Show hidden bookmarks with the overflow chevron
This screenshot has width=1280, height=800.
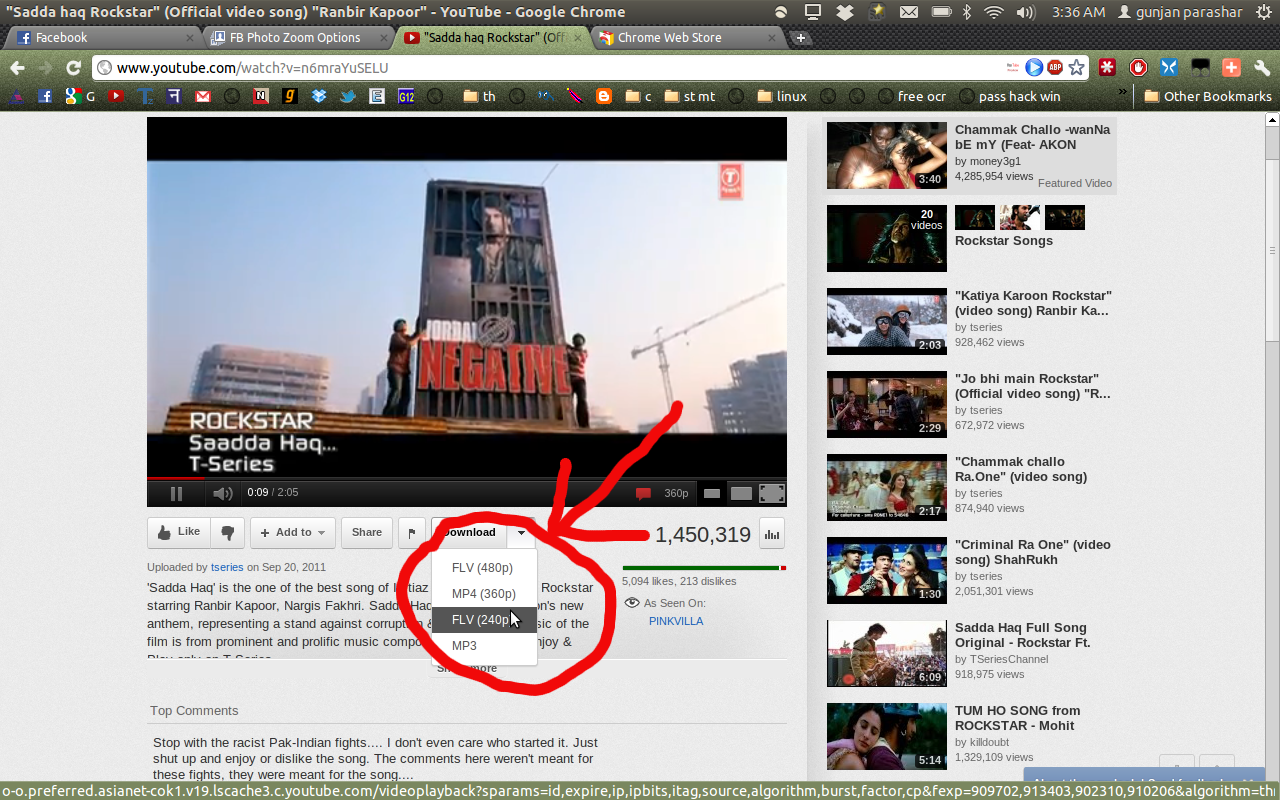pyautogui.click(x=1122, y=93)
